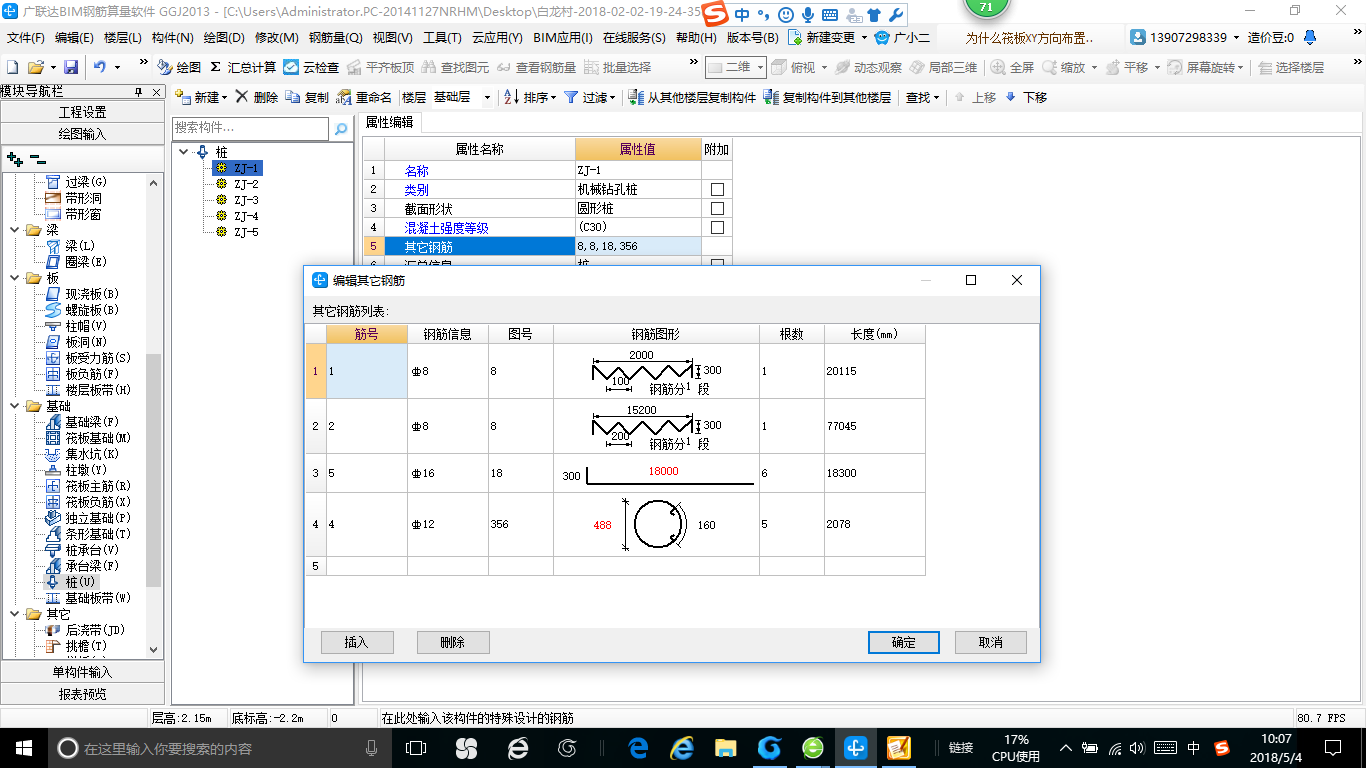The height and width of the screenshot is (768, 1366).
Task: Click 其它钢筋 value 8,8,18,356
Action: 638,246
